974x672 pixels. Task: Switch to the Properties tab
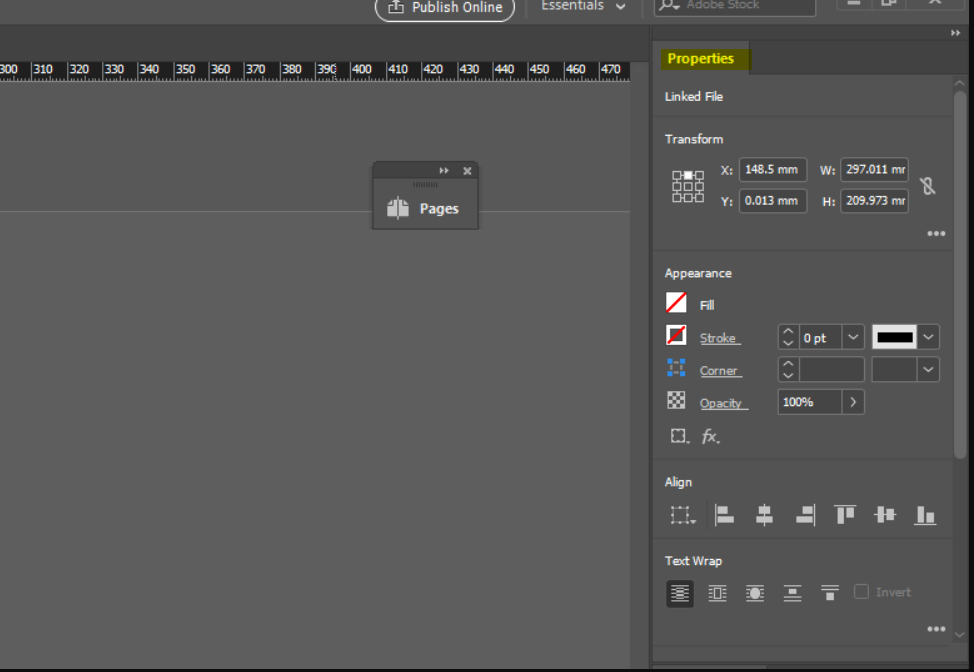701,59
